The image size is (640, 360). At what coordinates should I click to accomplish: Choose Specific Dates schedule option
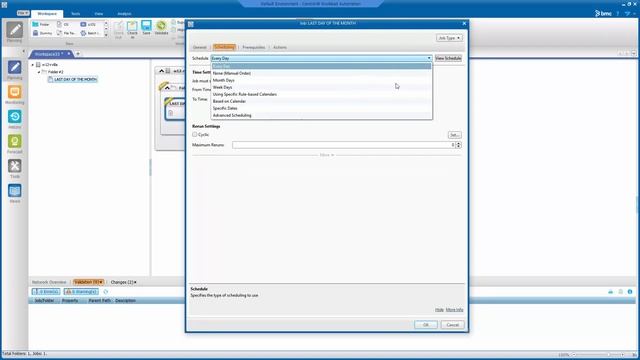pyautogui.click(x=322, y=108)
